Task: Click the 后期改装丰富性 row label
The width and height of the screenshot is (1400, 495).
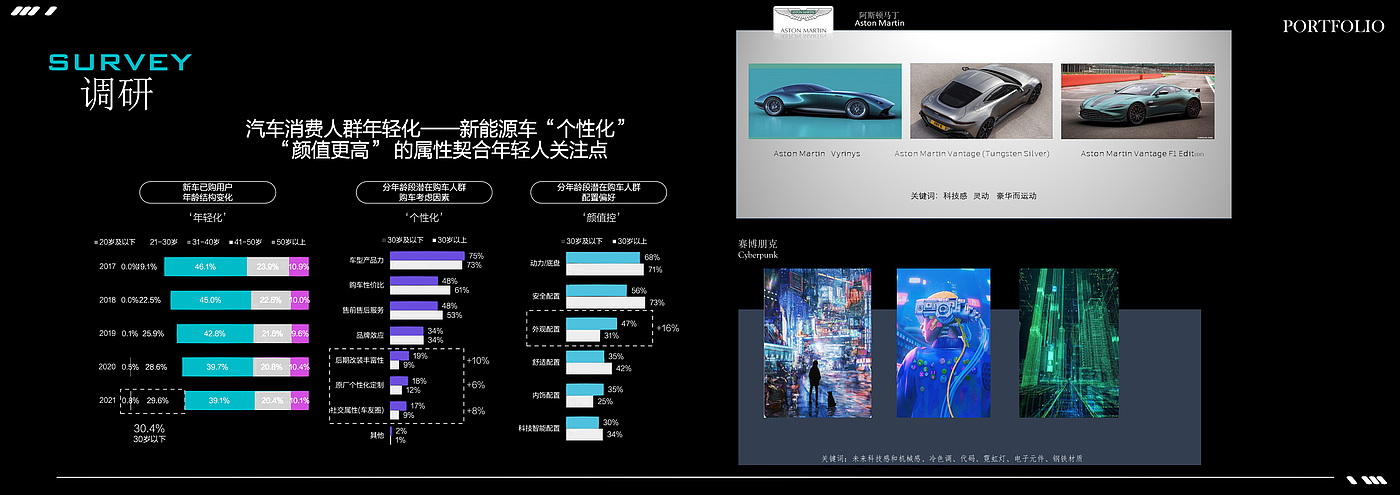Action: pos(359,360)
